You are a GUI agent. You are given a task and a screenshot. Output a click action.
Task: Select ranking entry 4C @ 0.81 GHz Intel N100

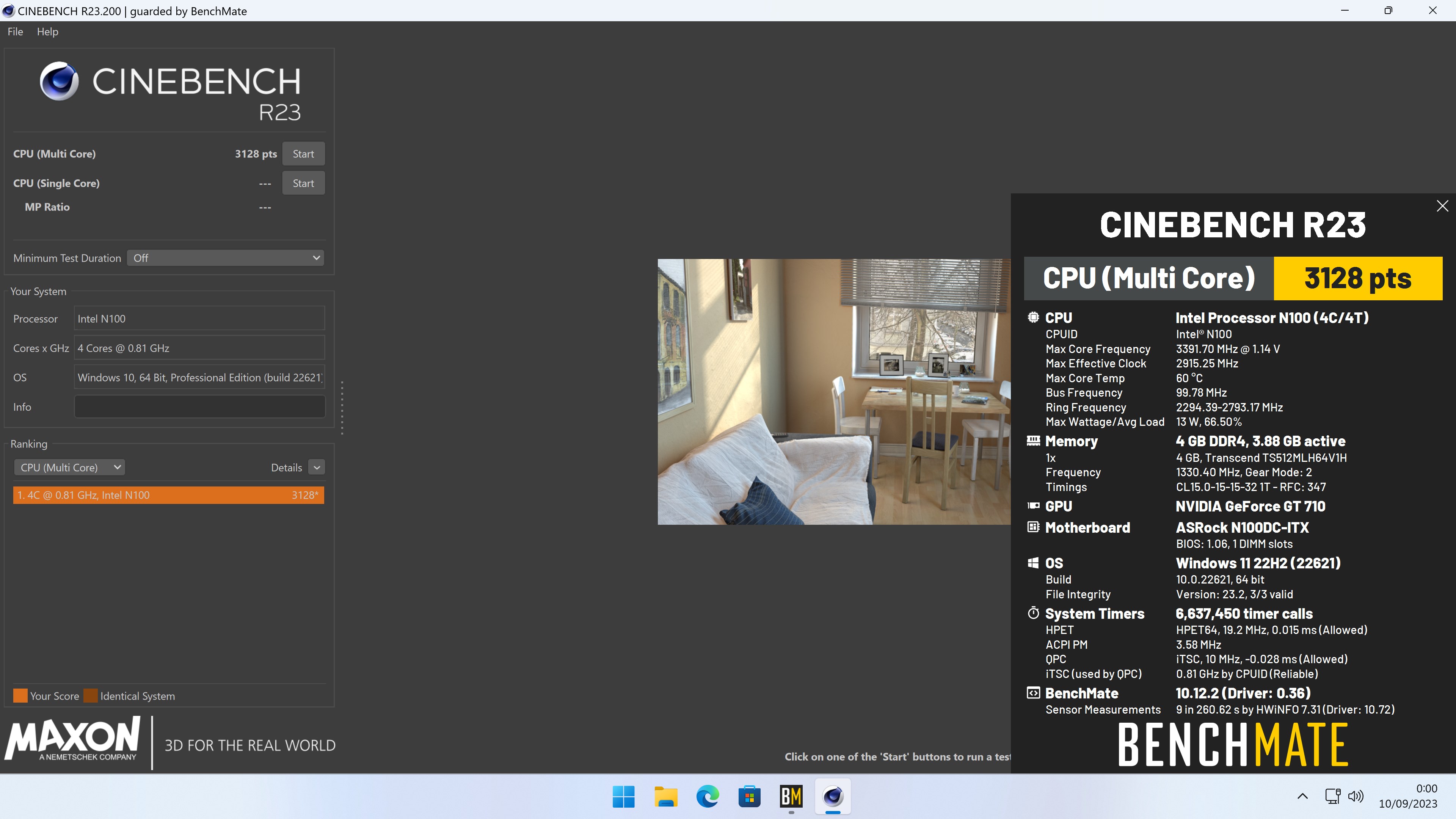point(168,495)
